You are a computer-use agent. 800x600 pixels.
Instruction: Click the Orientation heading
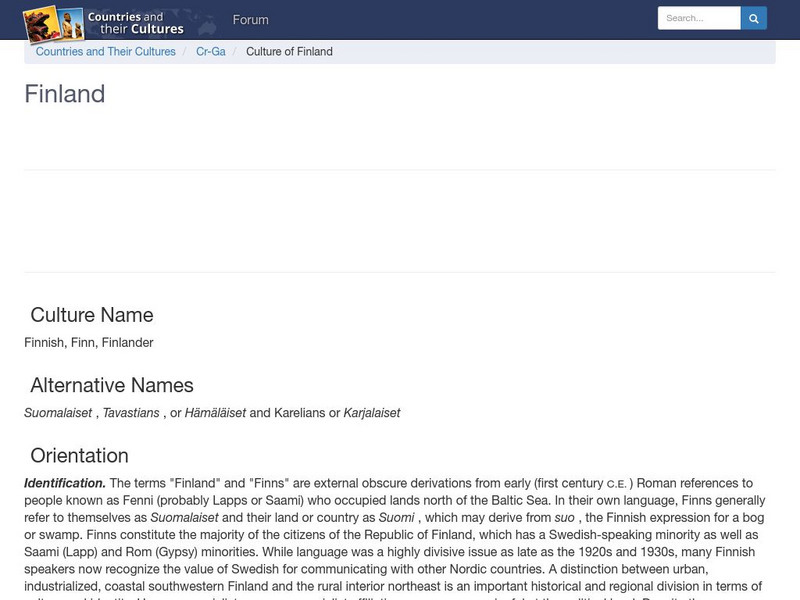[80, 456]
